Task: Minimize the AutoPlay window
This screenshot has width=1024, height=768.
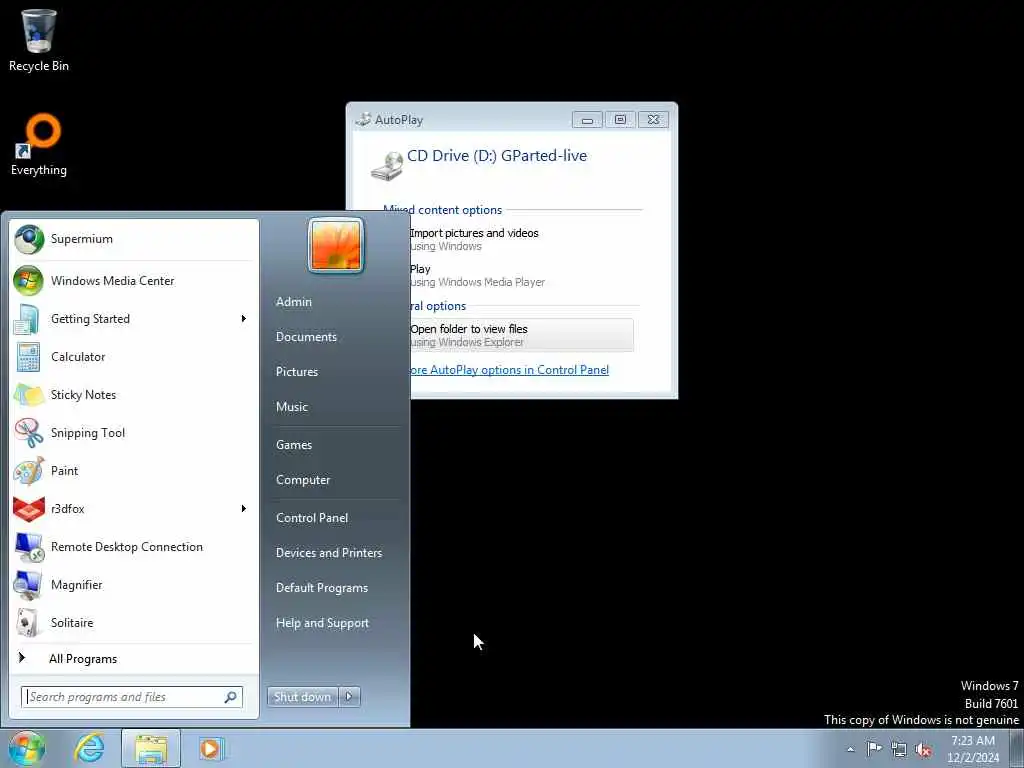Action: tap(587, 120)
